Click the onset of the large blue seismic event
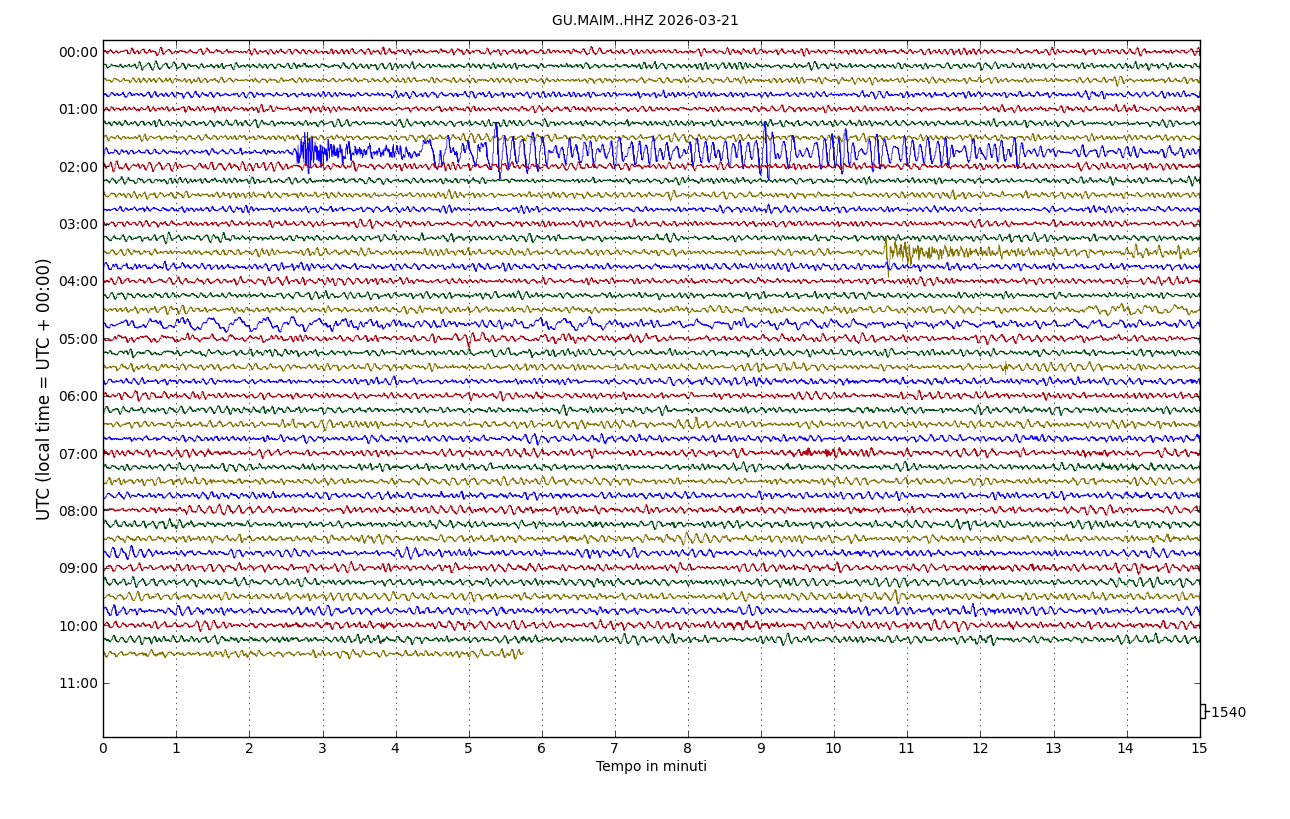This screenshot has height=819, width=1290. (x=299, y=152)
